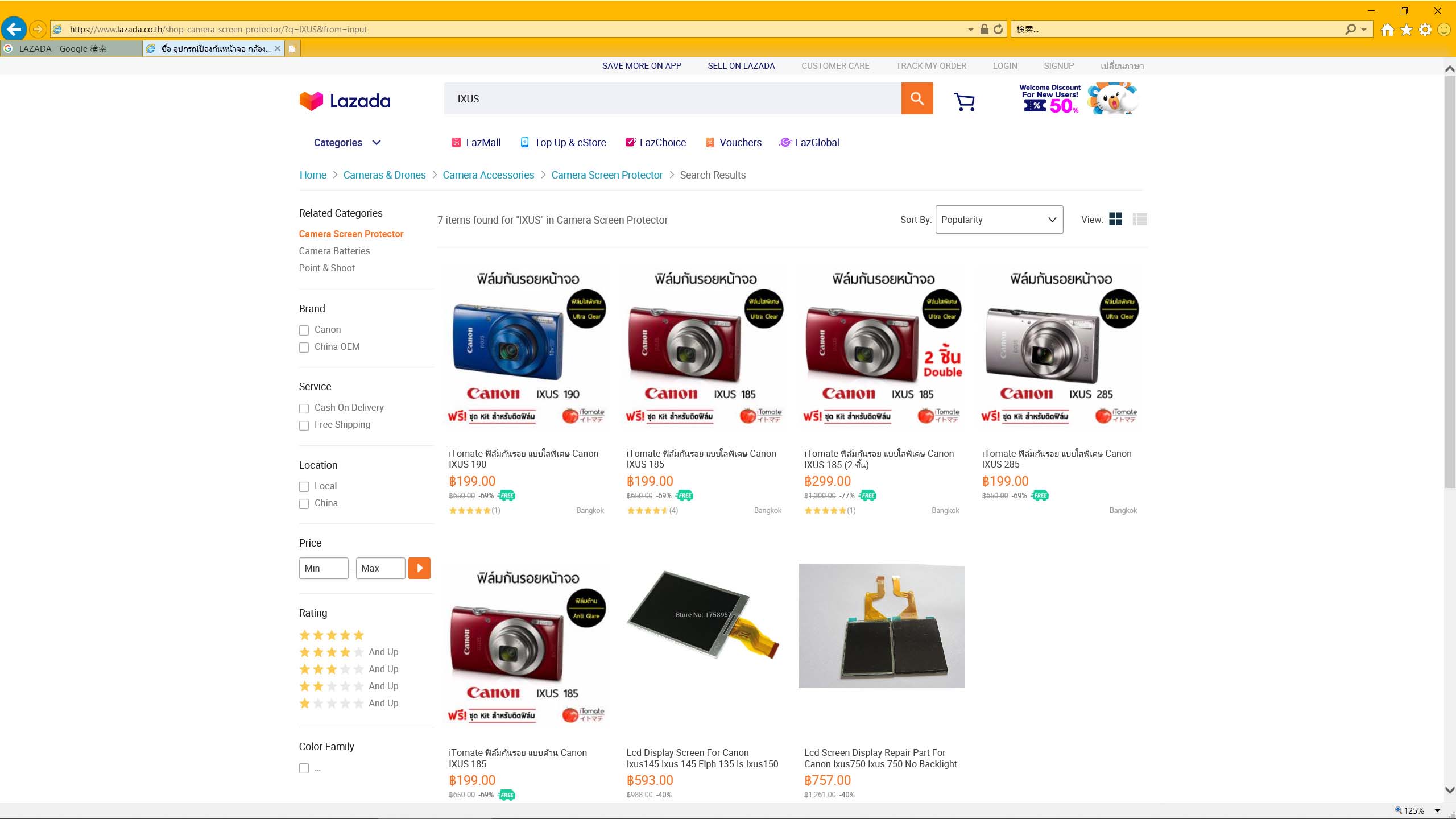Open browser home page icon
The width and height of the screenshot is (1456, 819).
pyautogui.click(x=1387, y=30)
